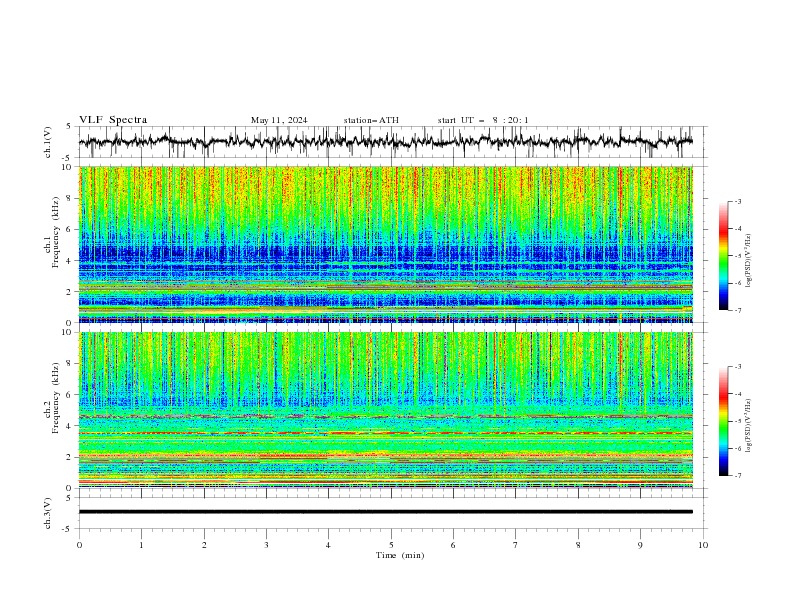Click the "0" tick on the time axis

click(x=79, y=545)
